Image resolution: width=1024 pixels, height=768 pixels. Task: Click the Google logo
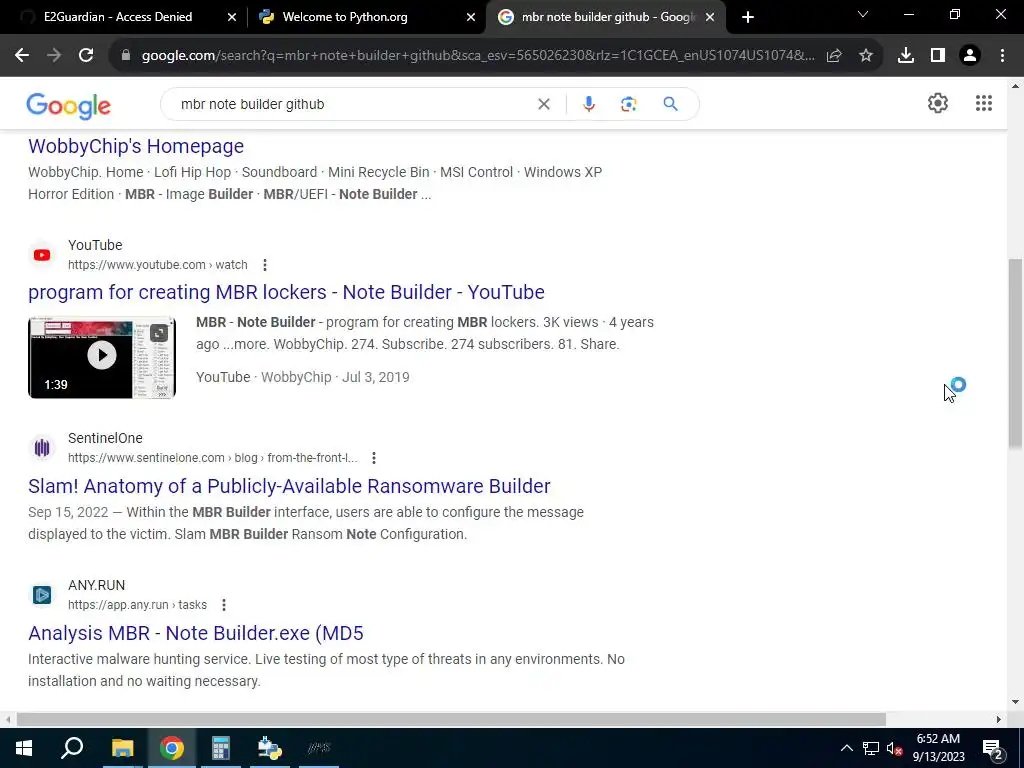tap(69, 106)
